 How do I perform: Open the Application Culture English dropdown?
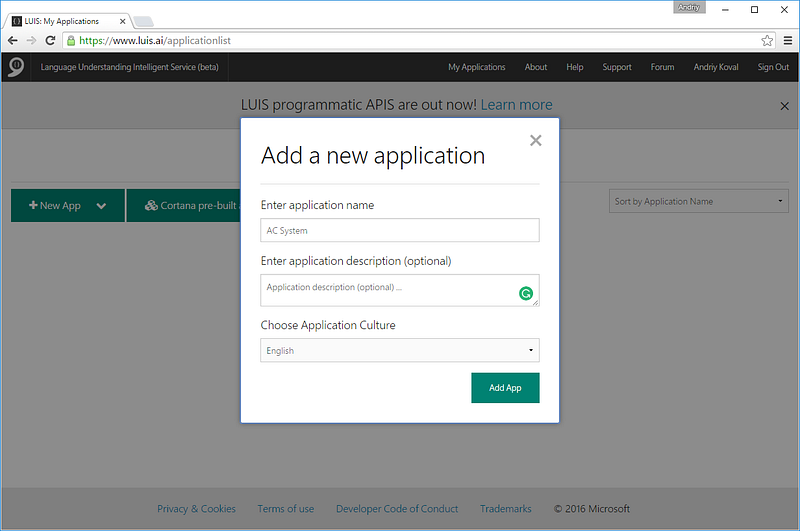399,350
